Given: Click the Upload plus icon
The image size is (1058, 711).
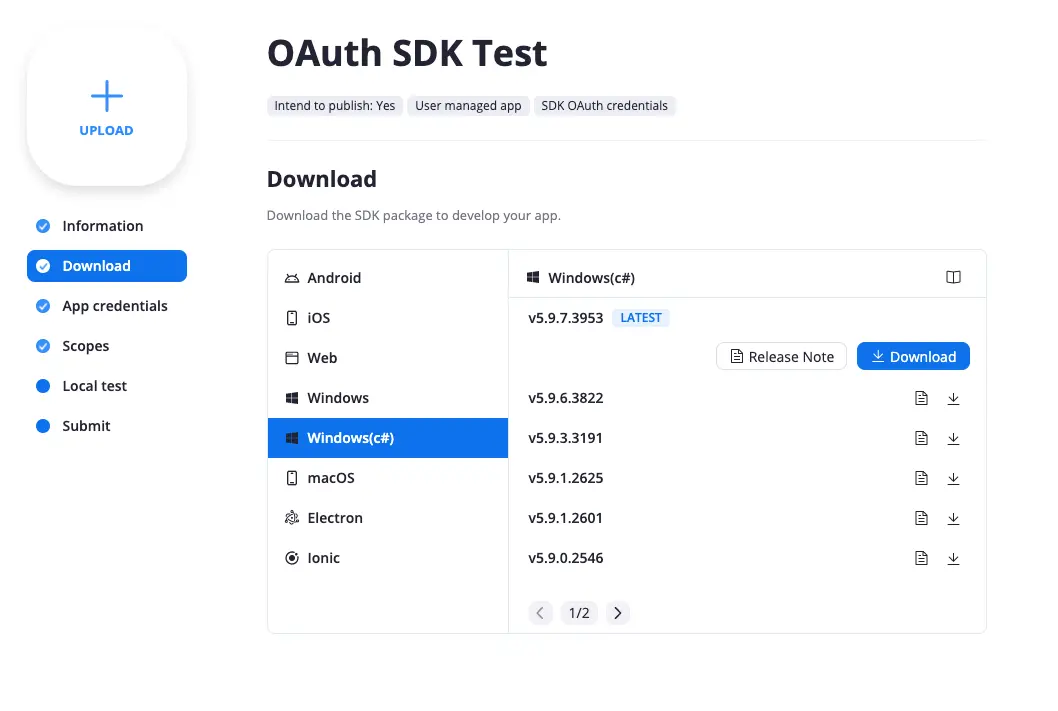Looking at the screenshot, I should coord(106,96).
